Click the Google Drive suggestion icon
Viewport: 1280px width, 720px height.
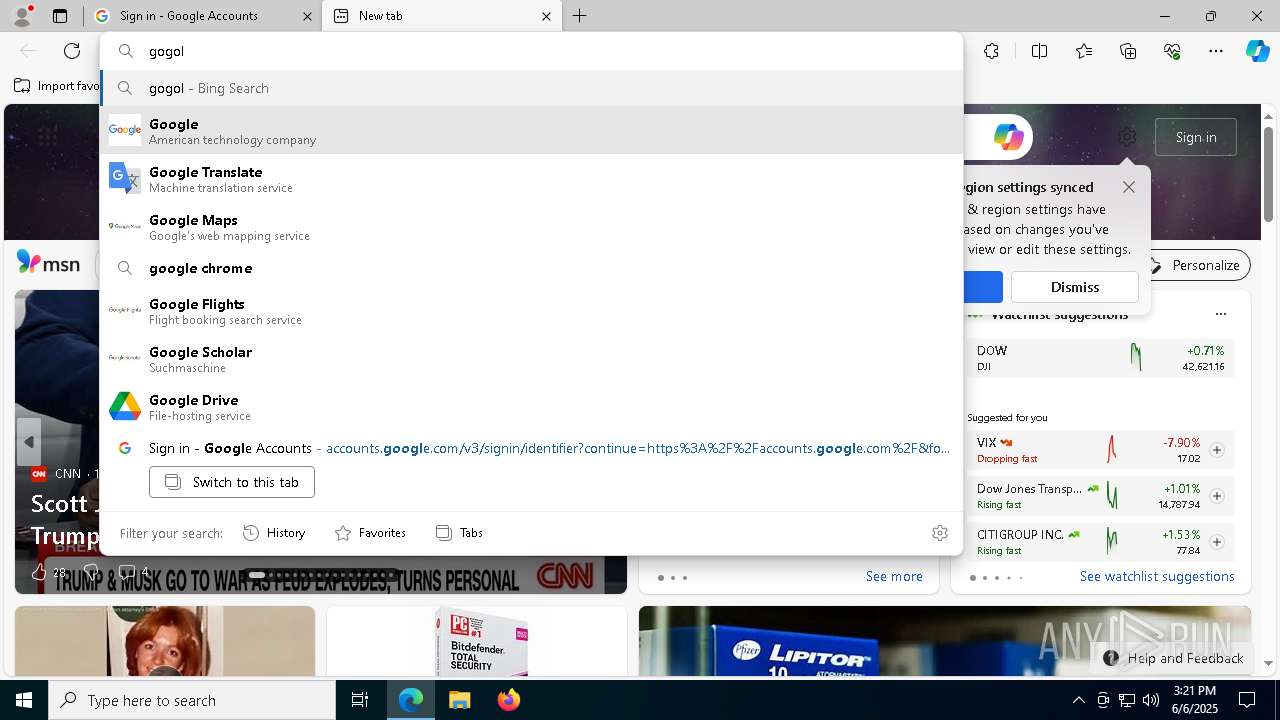coord(125,407)
